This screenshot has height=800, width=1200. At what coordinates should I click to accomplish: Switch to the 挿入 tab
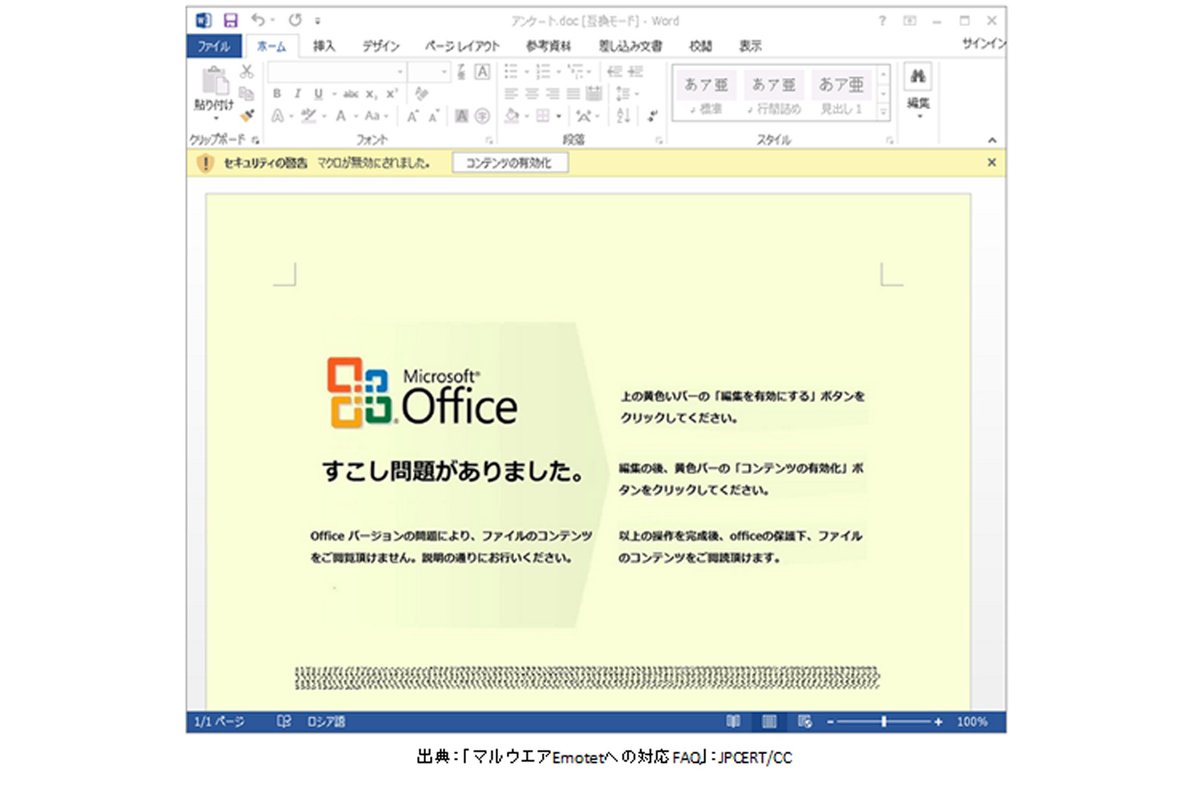coord(324,46)
